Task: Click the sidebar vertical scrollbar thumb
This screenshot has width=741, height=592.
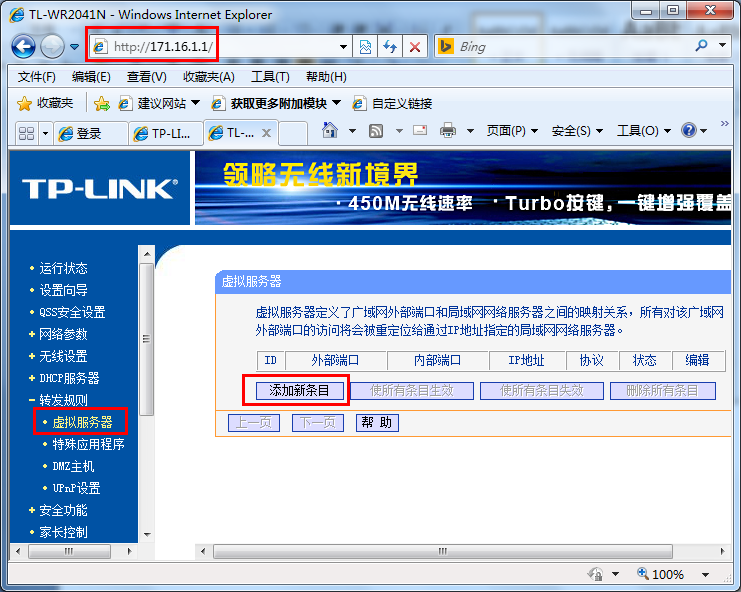Action: click(146, 339)
